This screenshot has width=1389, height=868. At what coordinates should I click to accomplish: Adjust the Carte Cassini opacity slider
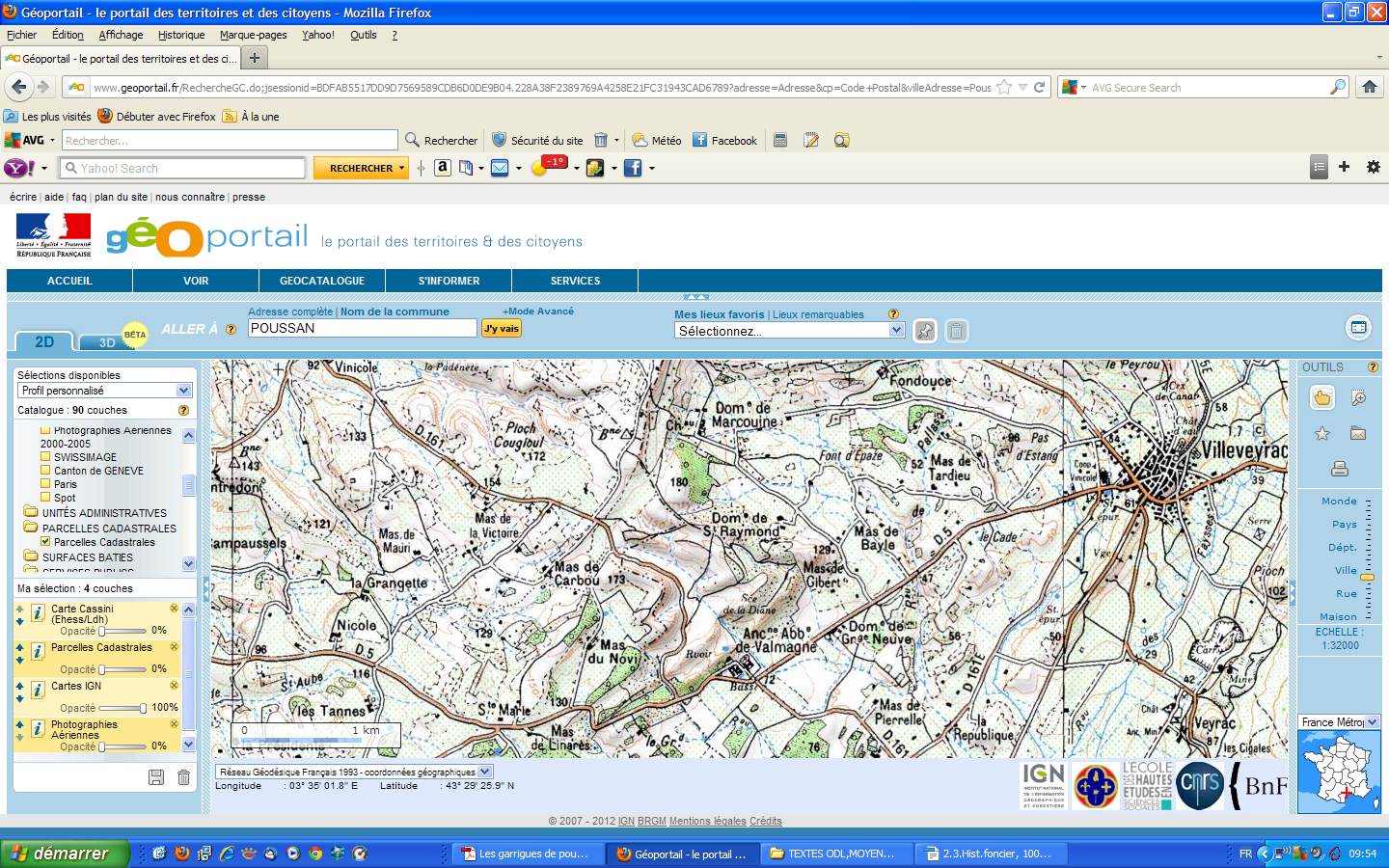point(102,631)
